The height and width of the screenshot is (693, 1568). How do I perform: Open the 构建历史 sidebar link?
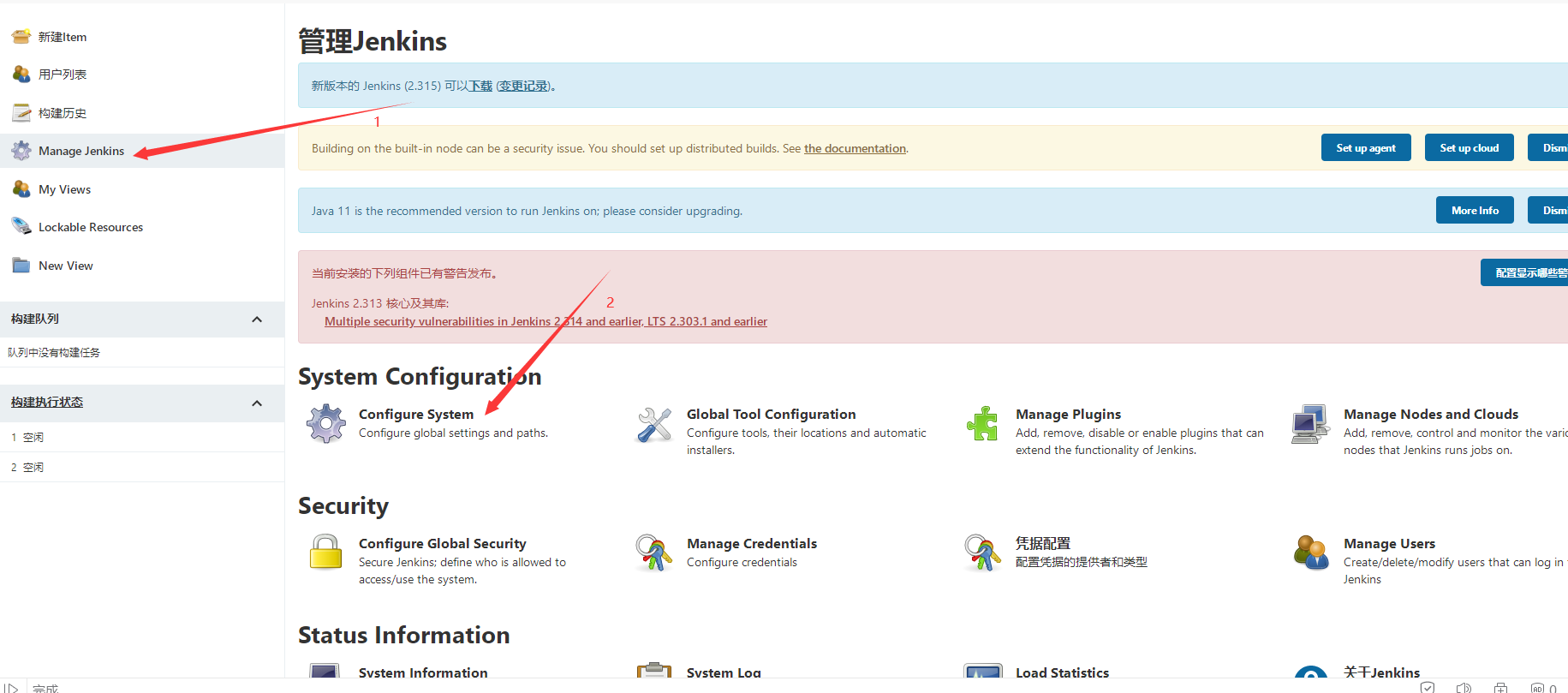63,113
